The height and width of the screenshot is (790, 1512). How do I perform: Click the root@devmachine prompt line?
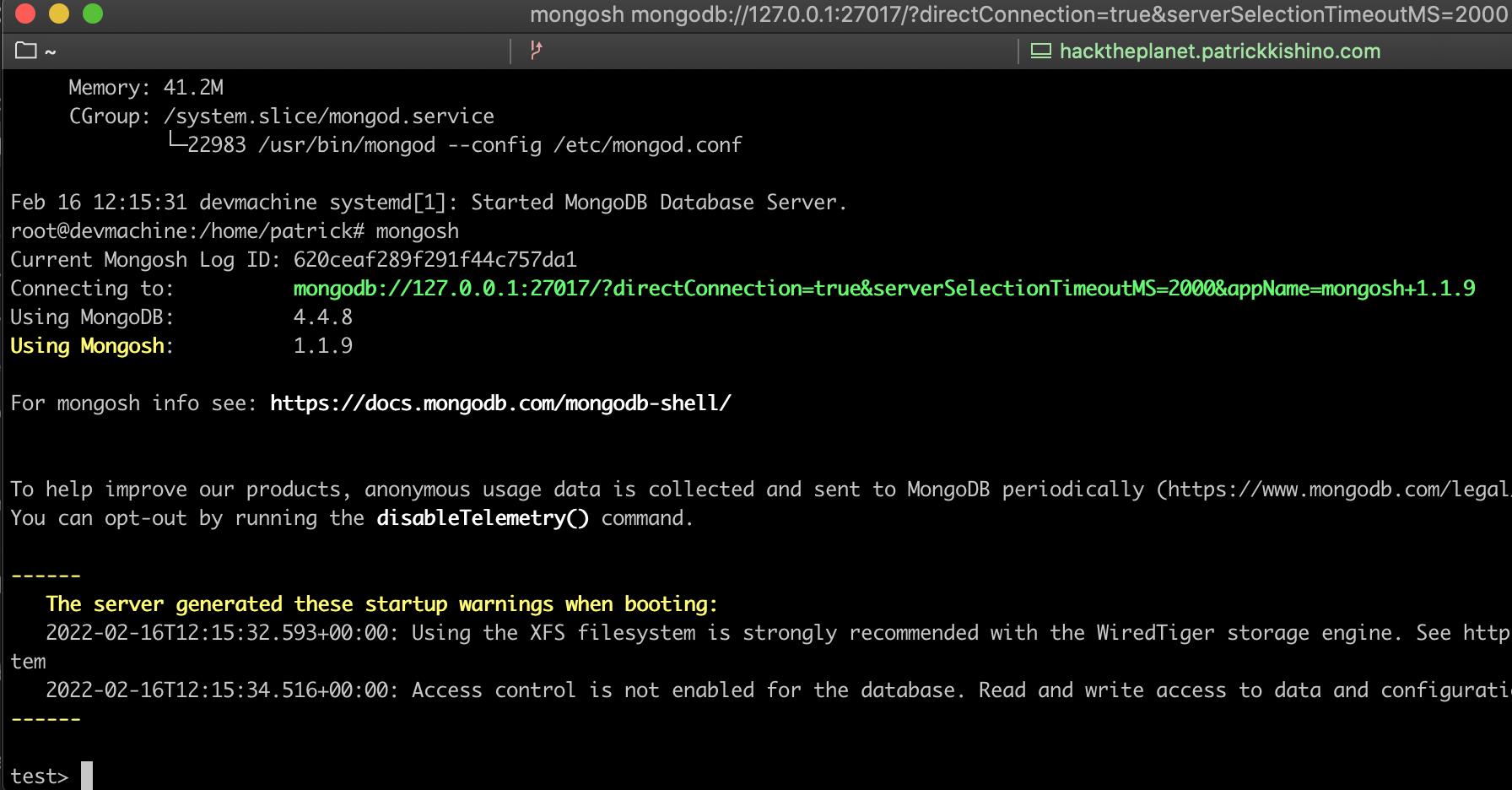coord(235,230)
